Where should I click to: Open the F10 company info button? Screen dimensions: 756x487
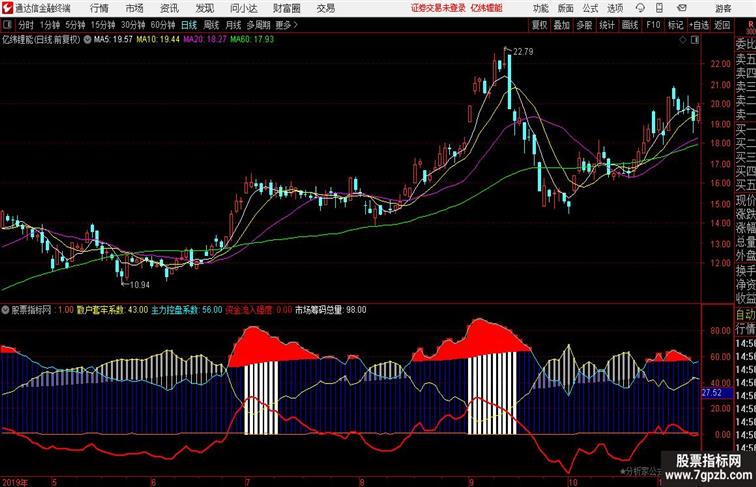point(653,25)
